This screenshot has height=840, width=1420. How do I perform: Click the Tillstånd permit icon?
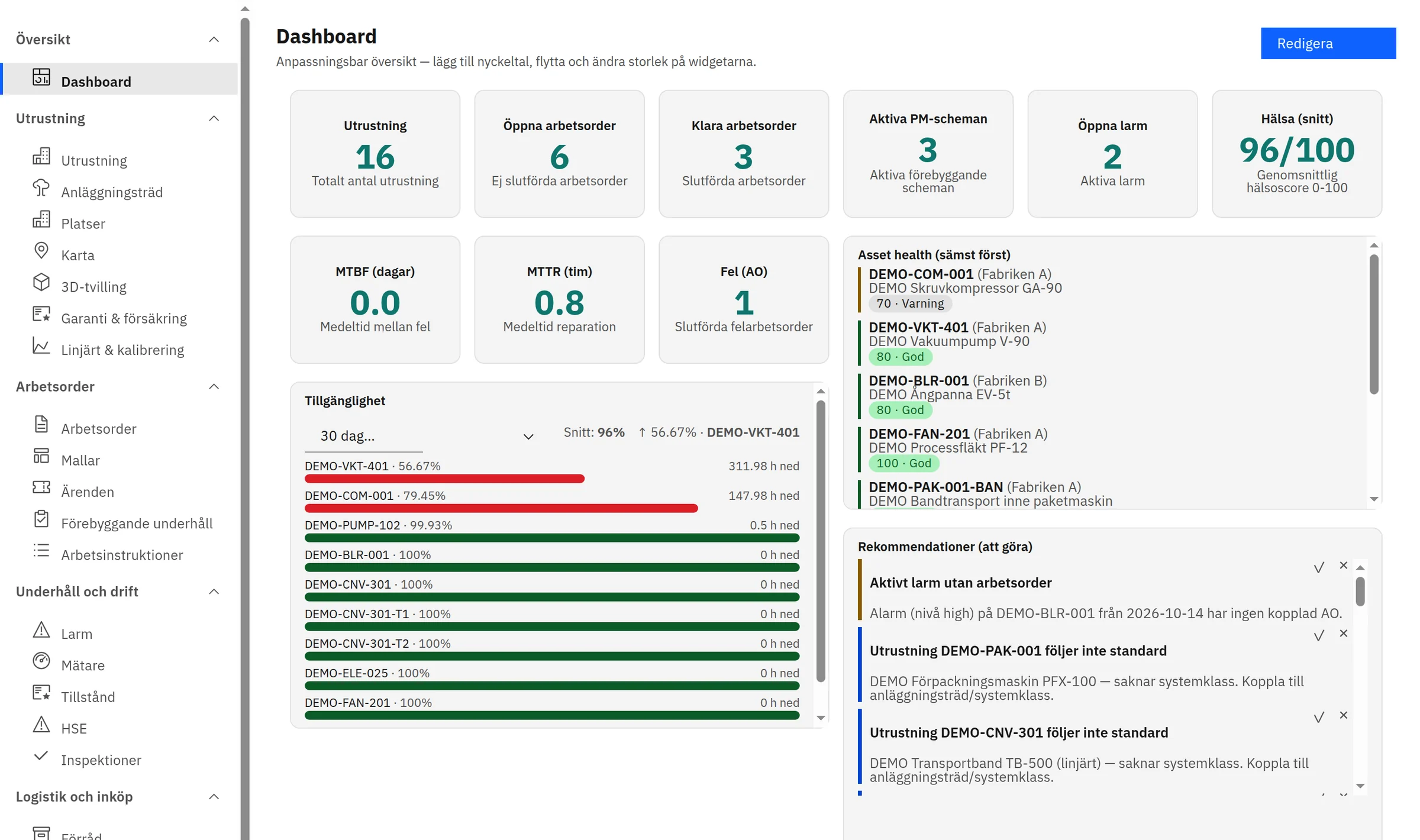41,693
